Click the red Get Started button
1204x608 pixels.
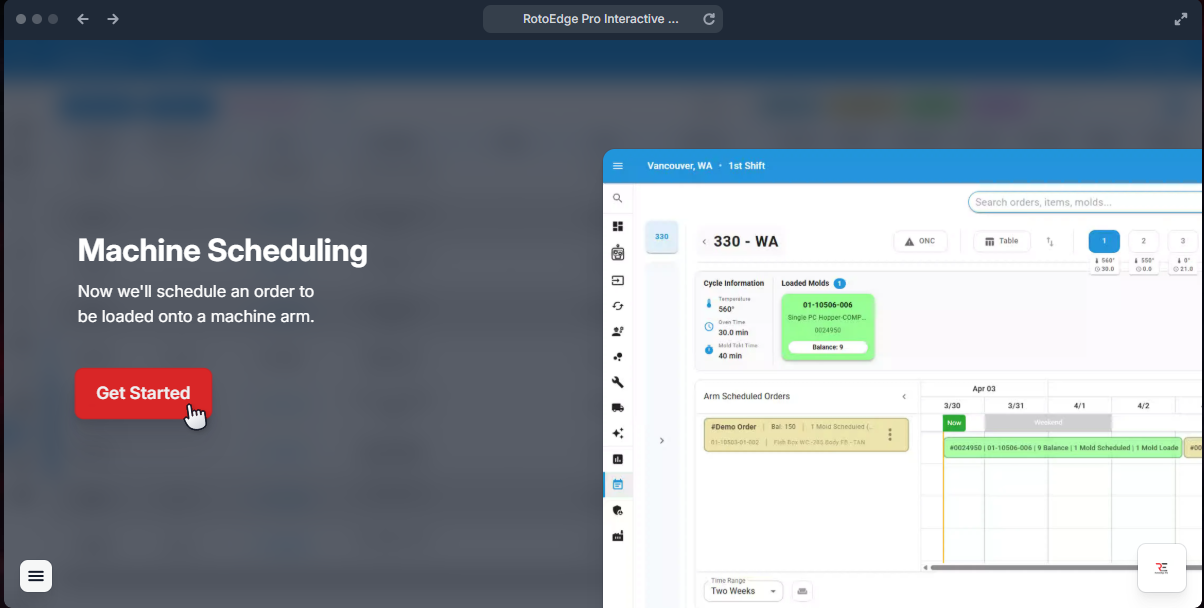click(x=143, y=393)
